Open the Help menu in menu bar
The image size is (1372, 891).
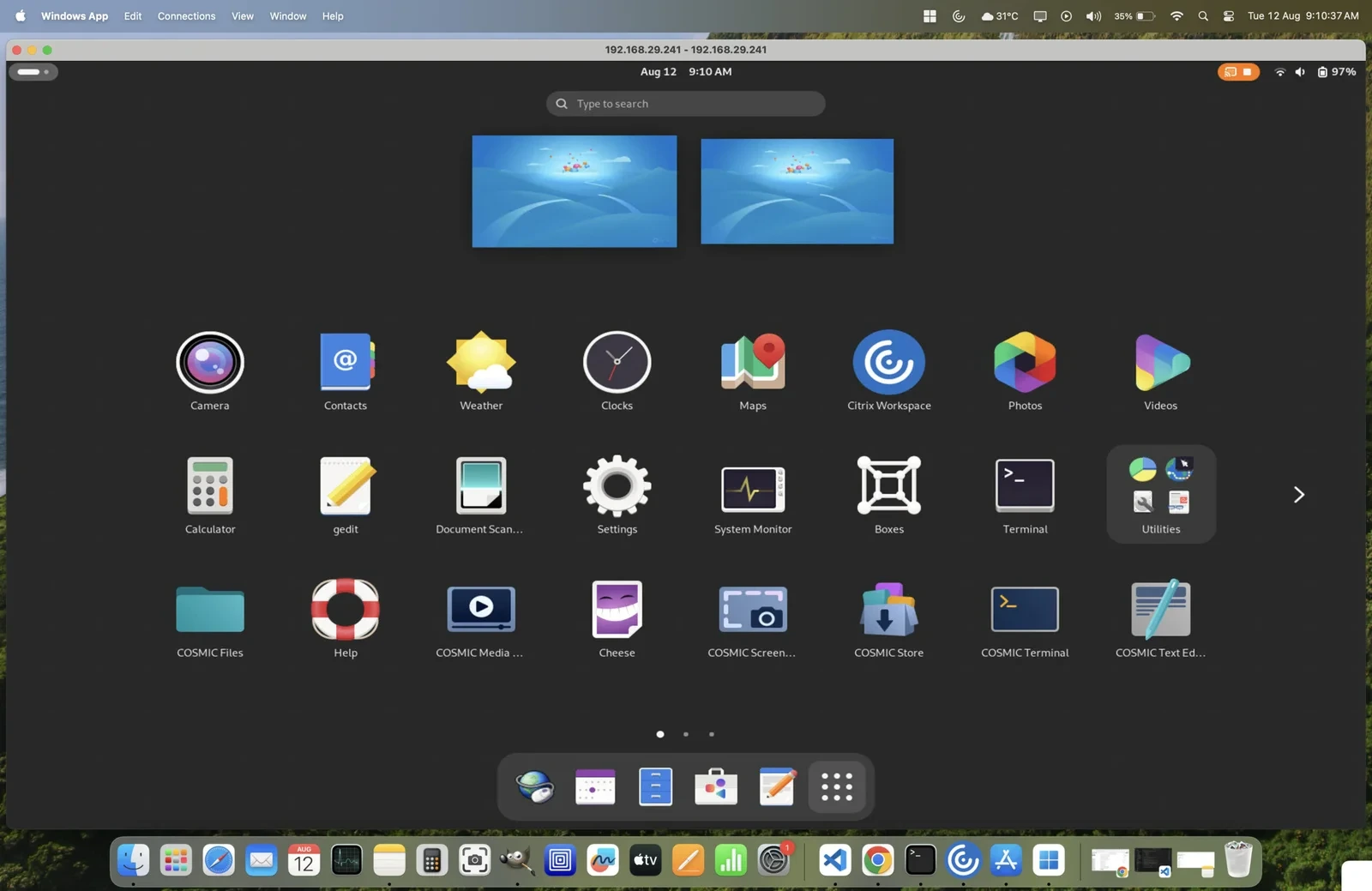click(x=333, y=16)
